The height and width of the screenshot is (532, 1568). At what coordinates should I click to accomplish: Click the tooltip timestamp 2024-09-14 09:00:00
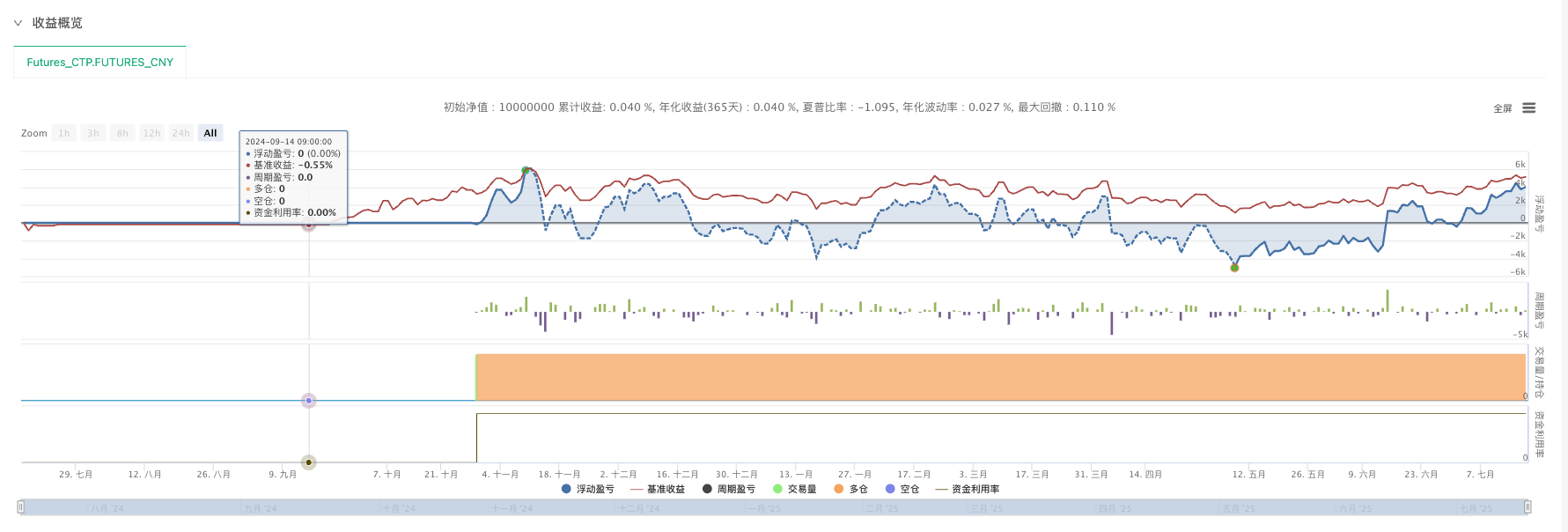(289, 142)
